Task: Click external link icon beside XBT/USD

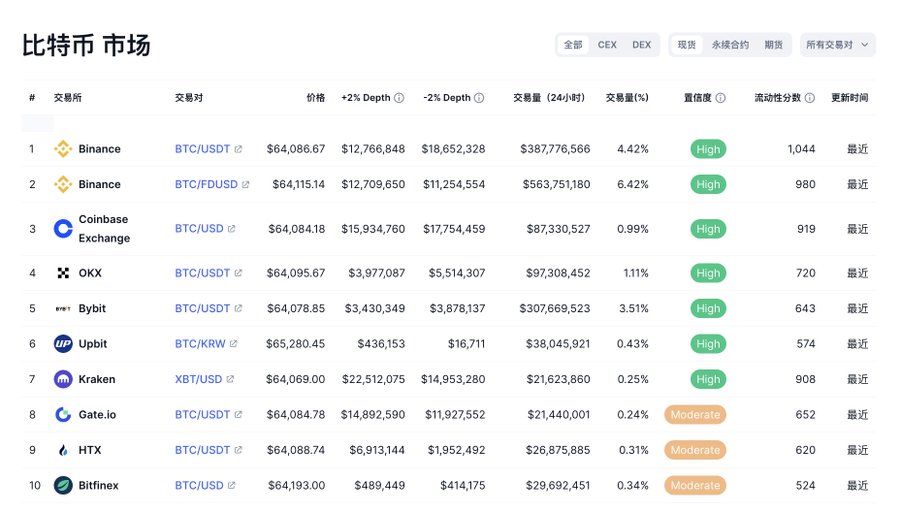Action: tap(230, 379)
